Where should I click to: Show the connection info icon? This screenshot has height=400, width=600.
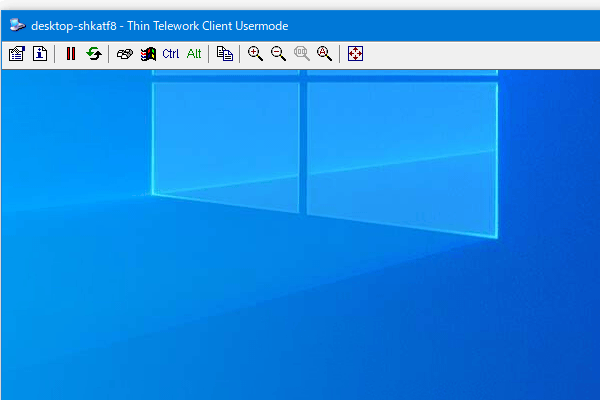tap(40, 54)
